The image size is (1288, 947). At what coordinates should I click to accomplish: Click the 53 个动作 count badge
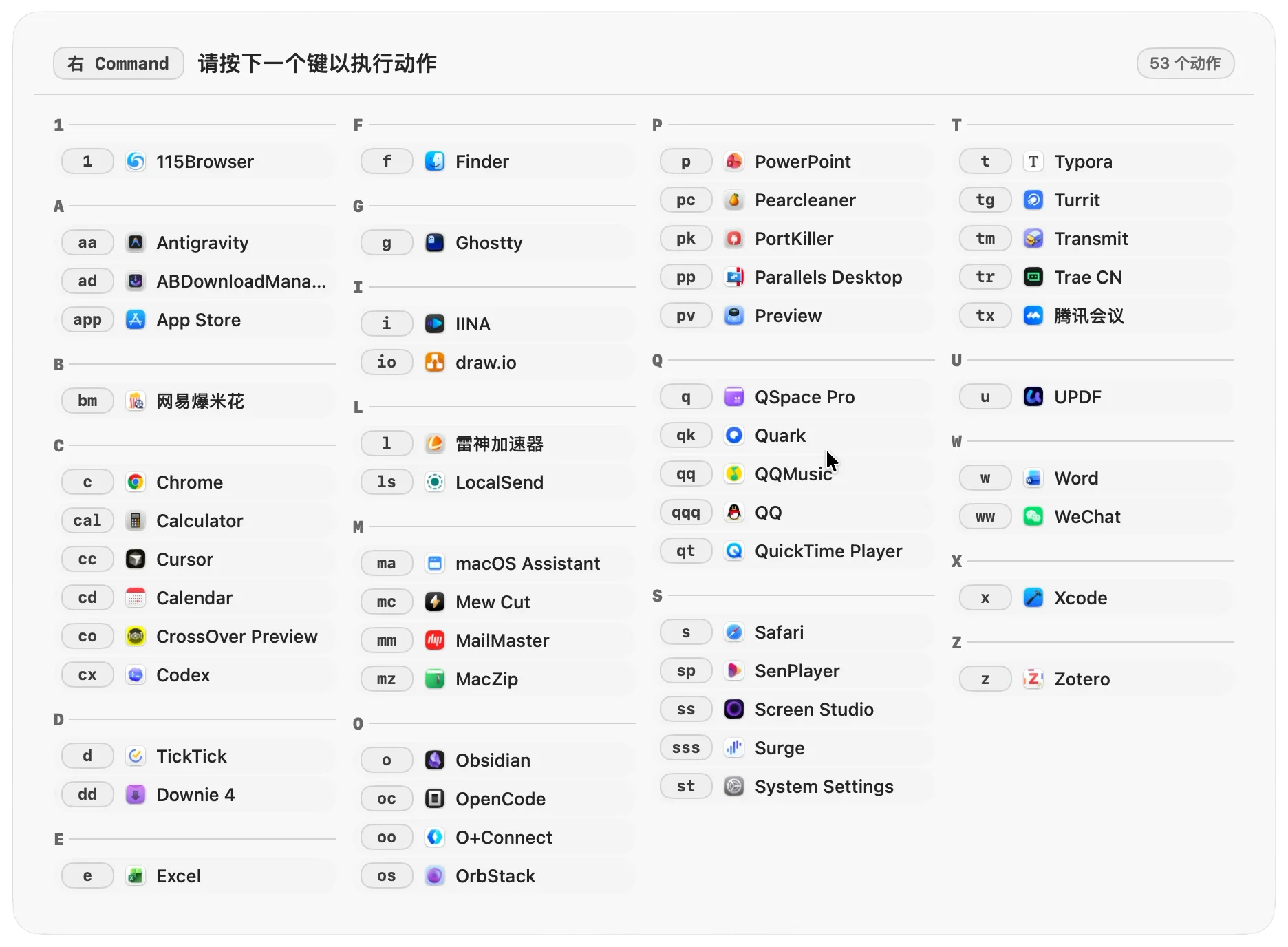click(x=1185, y=63)
